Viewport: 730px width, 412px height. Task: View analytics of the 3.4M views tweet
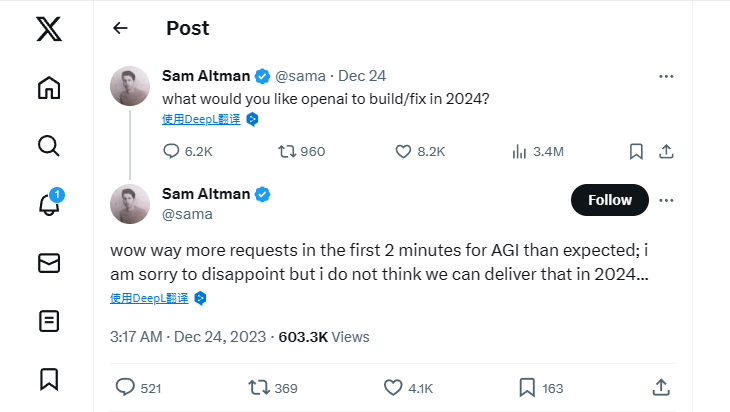[x=519, y=152]
